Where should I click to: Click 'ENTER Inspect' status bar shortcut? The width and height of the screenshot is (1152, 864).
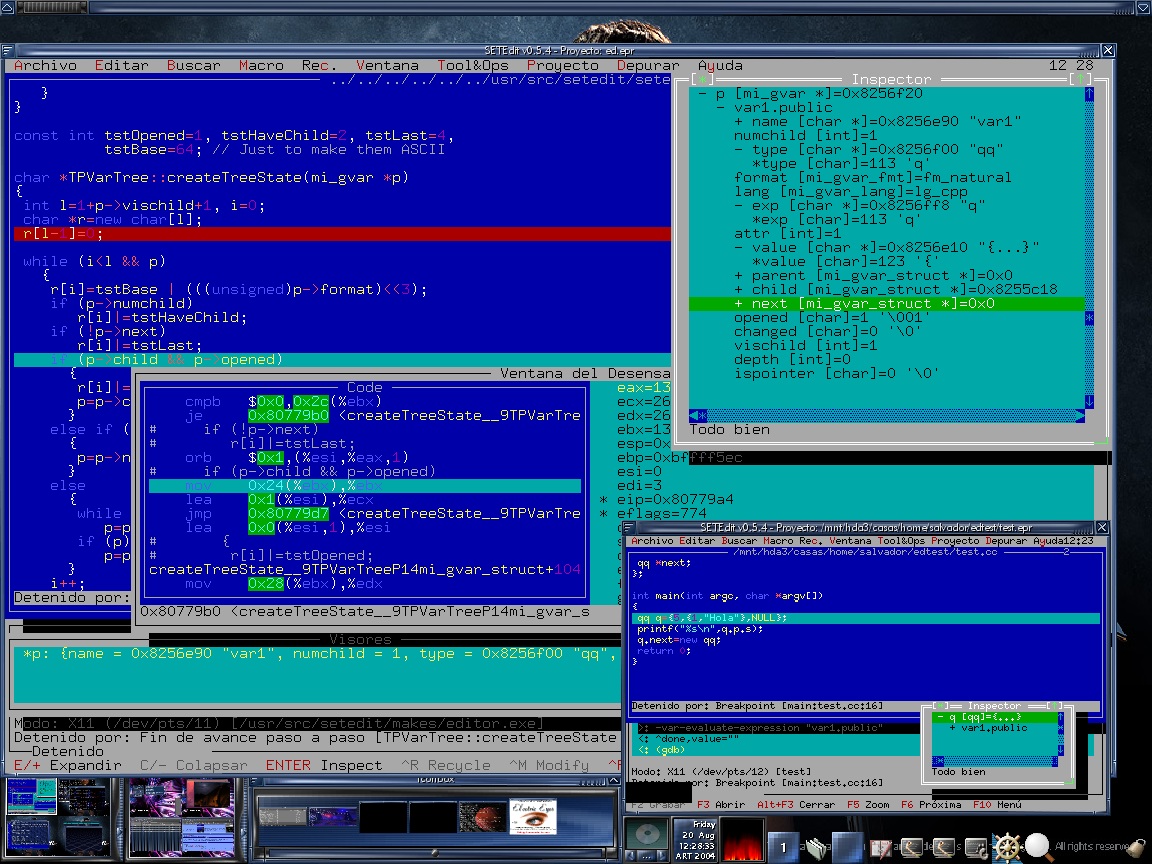coord(323,765)
